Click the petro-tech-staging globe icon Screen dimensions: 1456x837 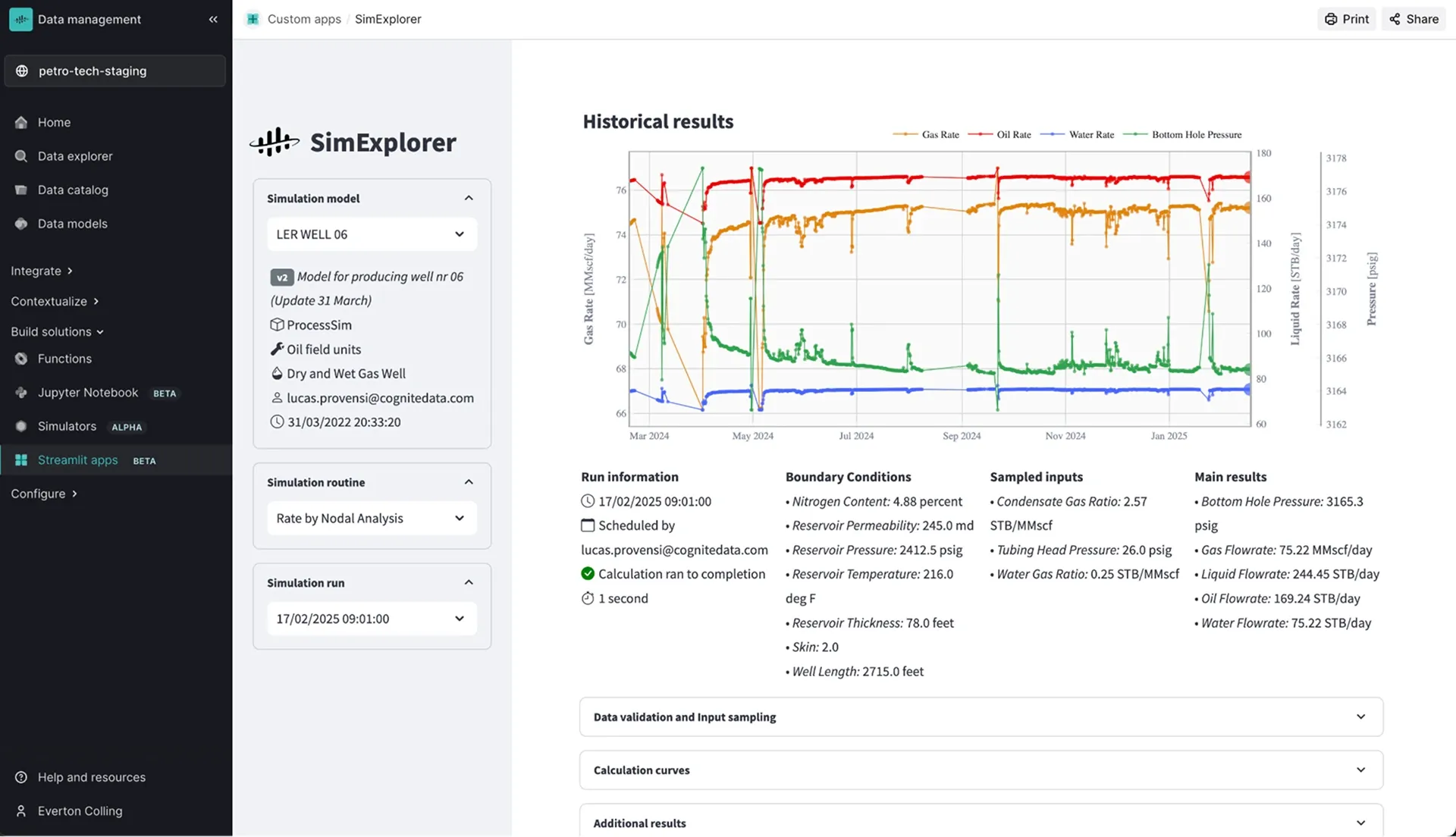pos(22,71)
